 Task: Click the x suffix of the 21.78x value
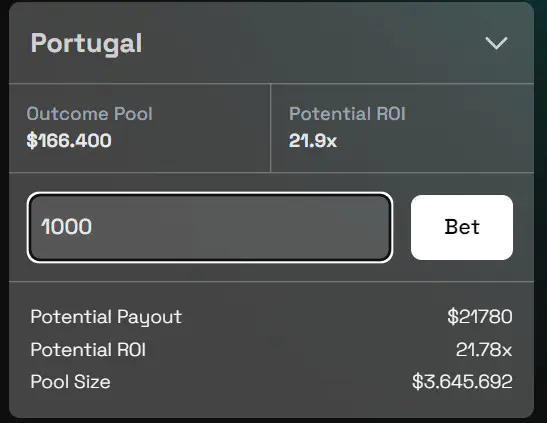(x=506, y=351)
